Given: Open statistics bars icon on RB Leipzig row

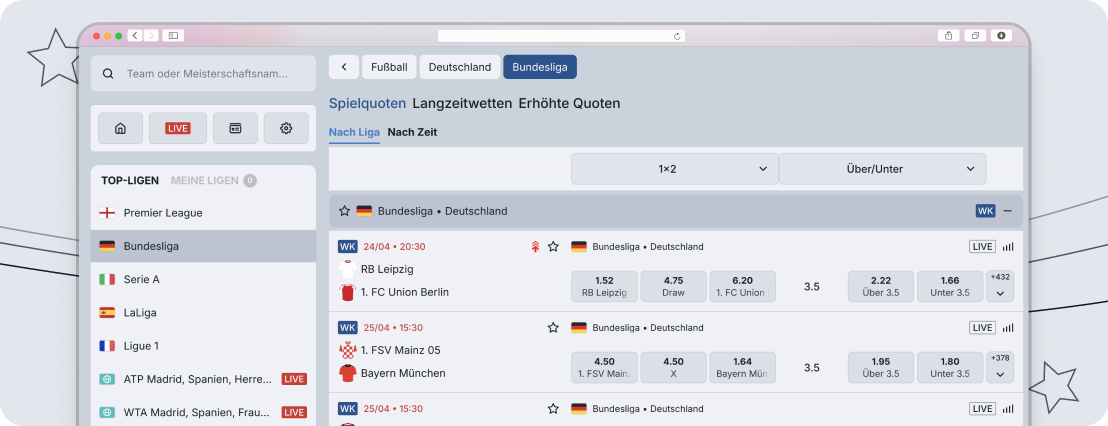Looking at the screenshot, I should tap(1008, 247).
